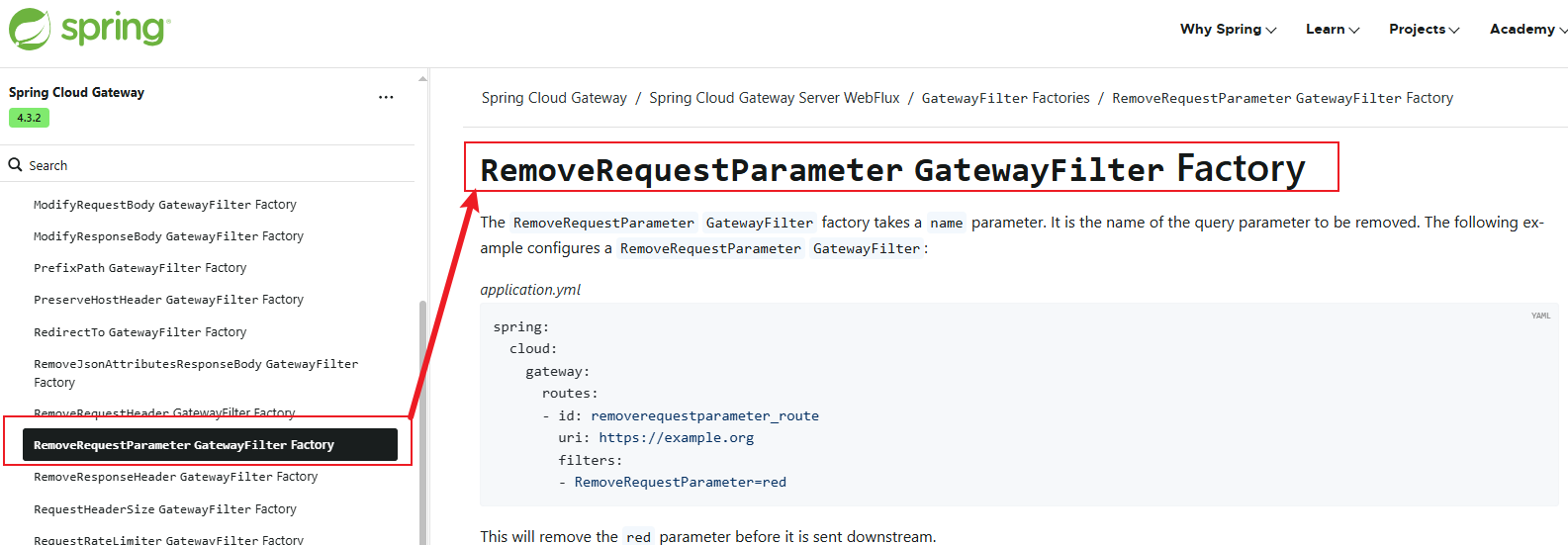Expand the Academy menu
1568x545 pixels.
click(x=1528, y=29)
